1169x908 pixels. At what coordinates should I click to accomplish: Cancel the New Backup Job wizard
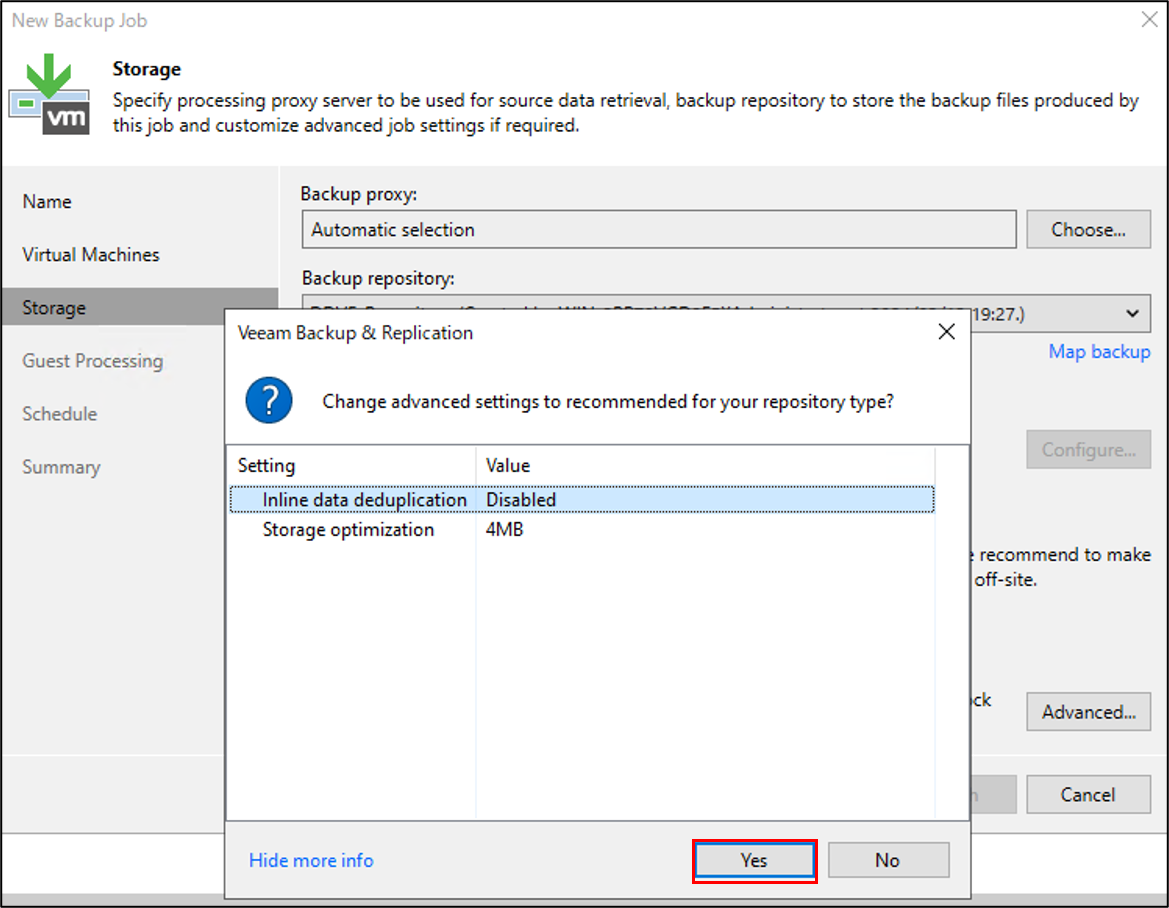(x=1088, y=795)
